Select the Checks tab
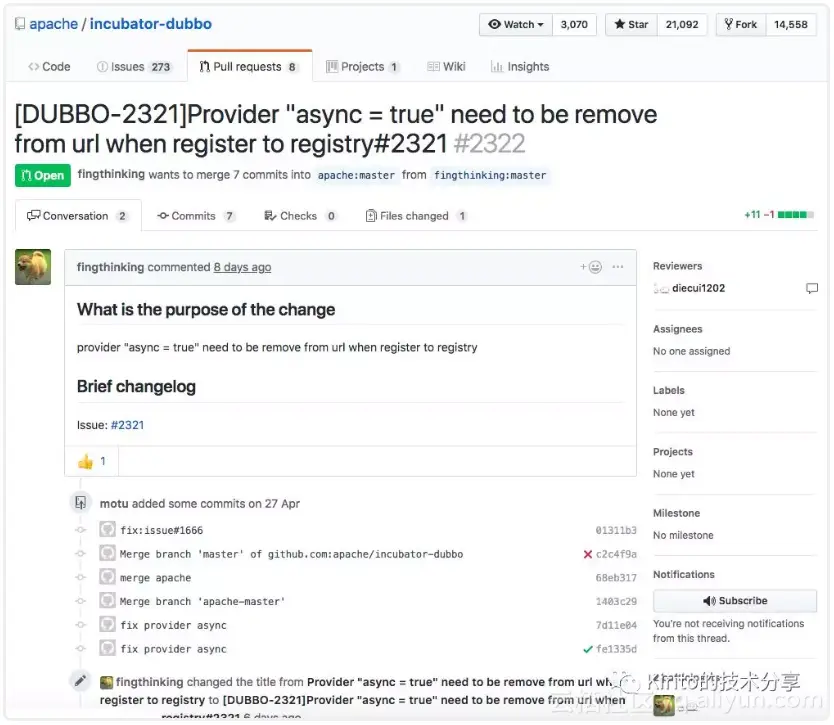 pyautogui.click(x=299, y=215)
